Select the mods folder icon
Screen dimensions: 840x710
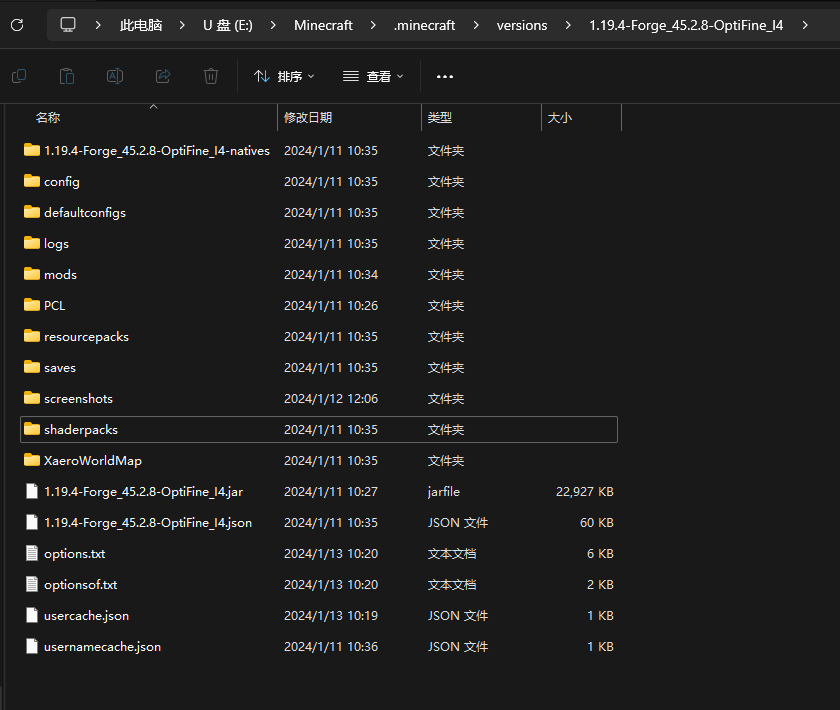click(32, 274)
